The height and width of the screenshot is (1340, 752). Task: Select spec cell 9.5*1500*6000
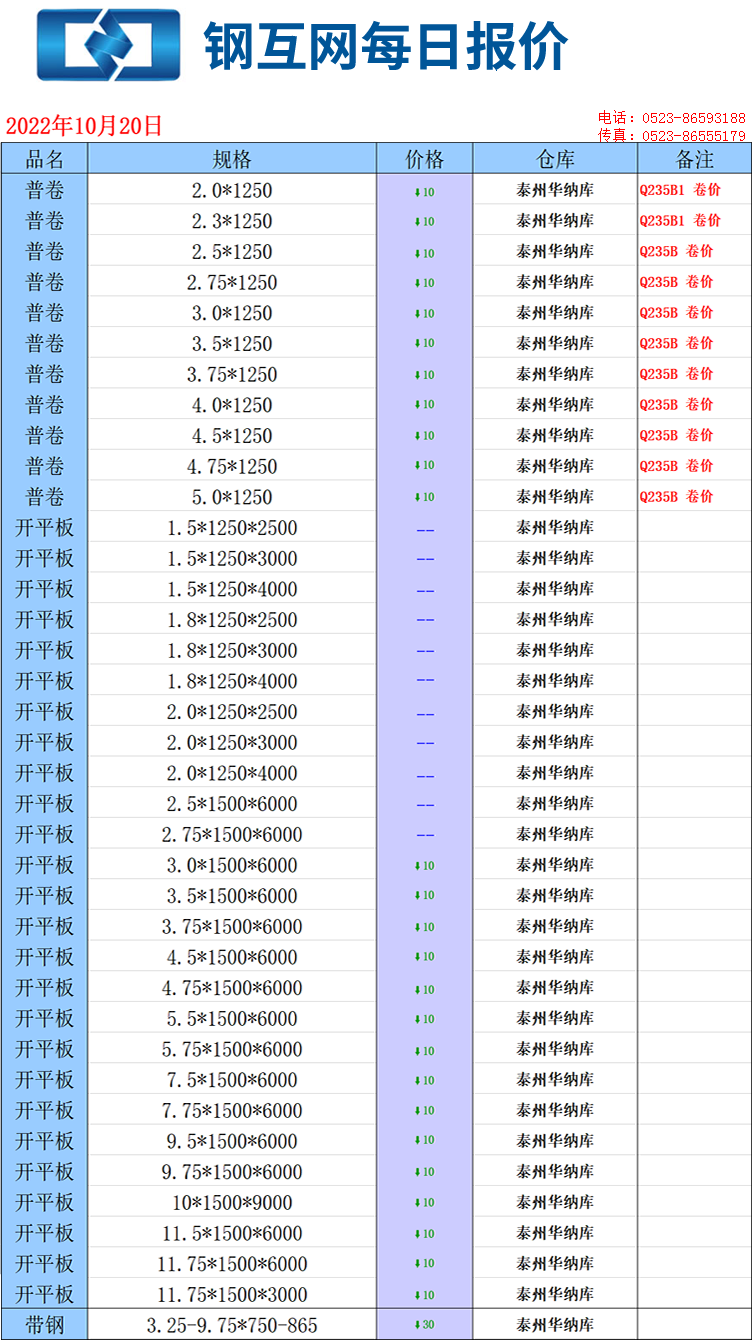pos(232,1141)
